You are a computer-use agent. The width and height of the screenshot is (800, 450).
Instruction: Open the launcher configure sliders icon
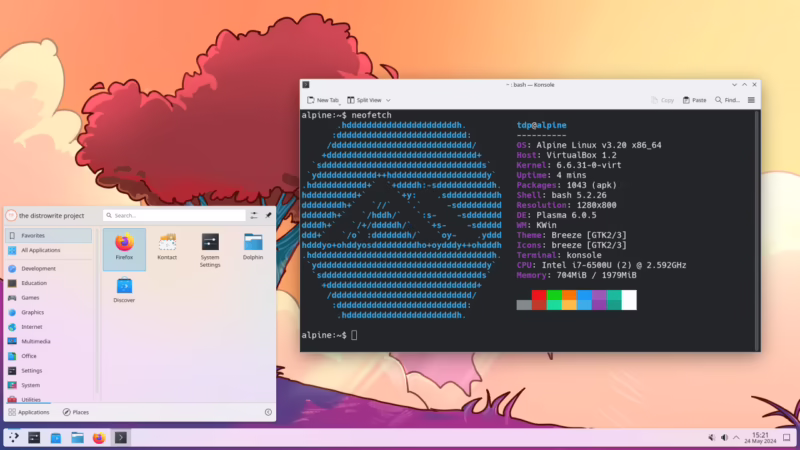click(x=254, y=215)
